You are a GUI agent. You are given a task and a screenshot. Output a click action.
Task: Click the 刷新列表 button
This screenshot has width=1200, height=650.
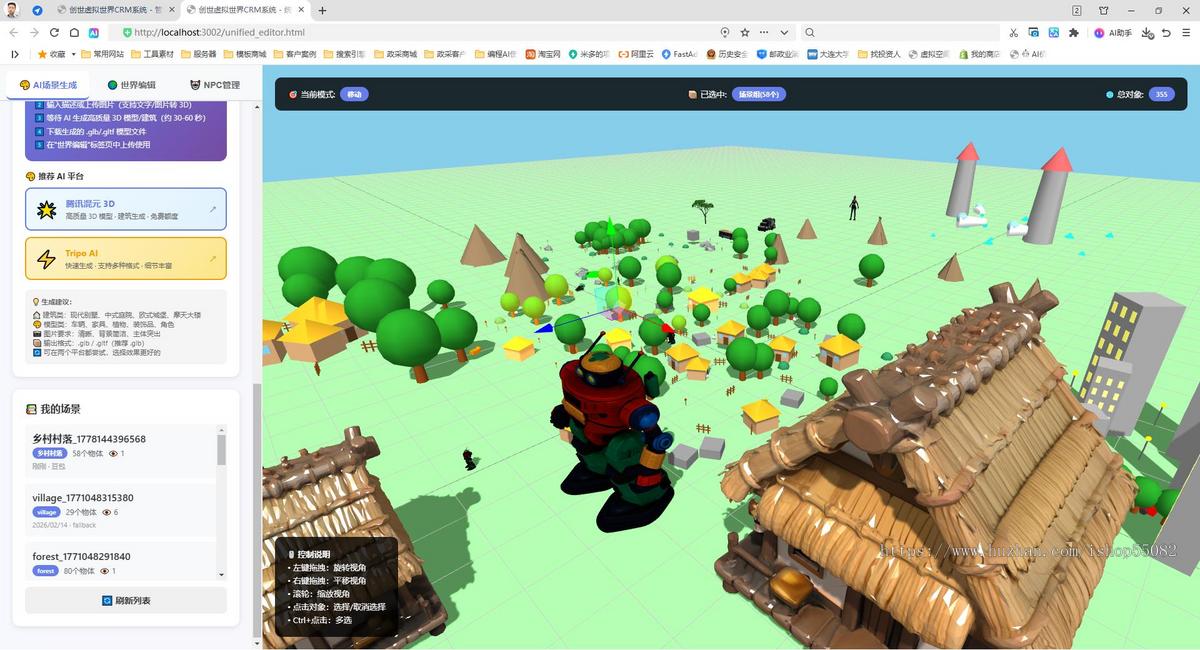[x=126, y=600]
